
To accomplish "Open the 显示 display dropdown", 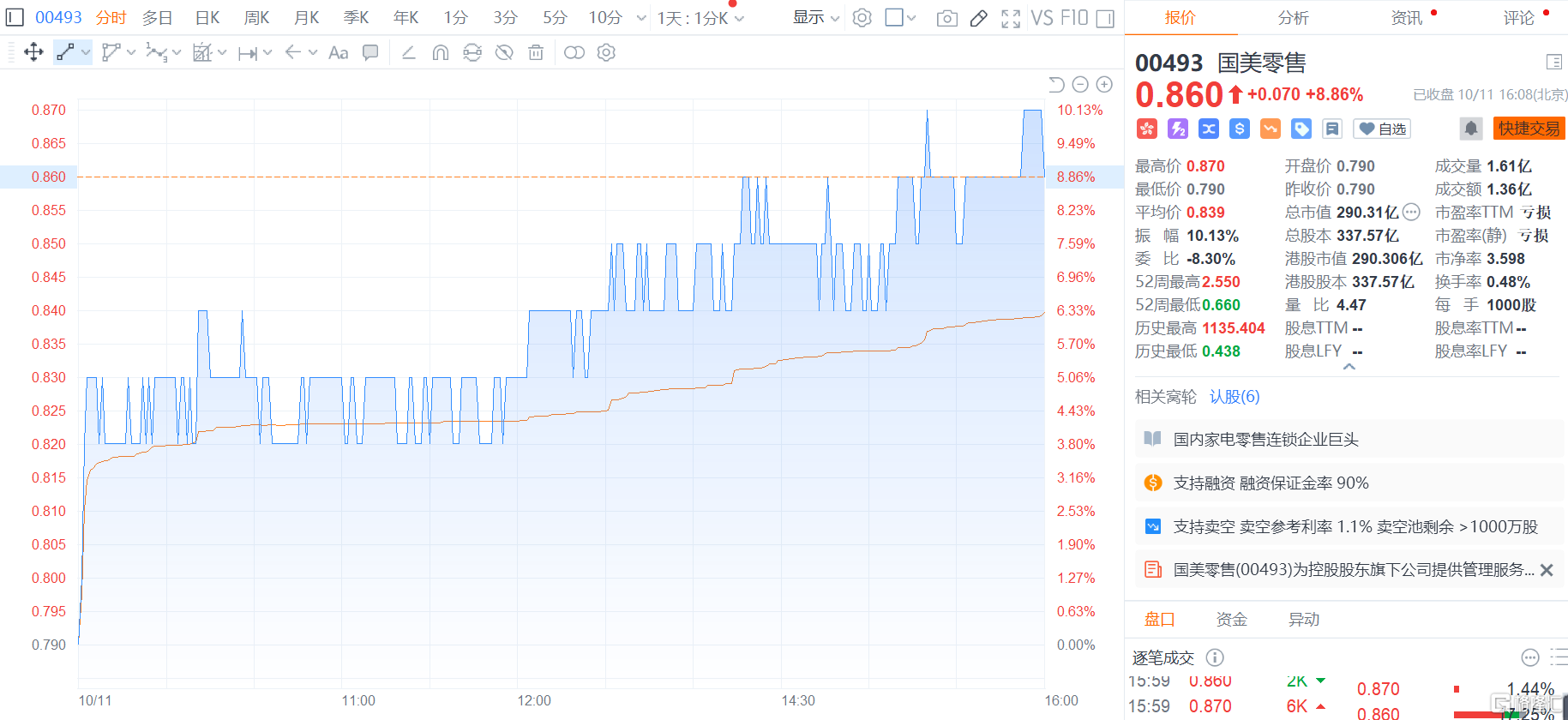I will point(815,17).
